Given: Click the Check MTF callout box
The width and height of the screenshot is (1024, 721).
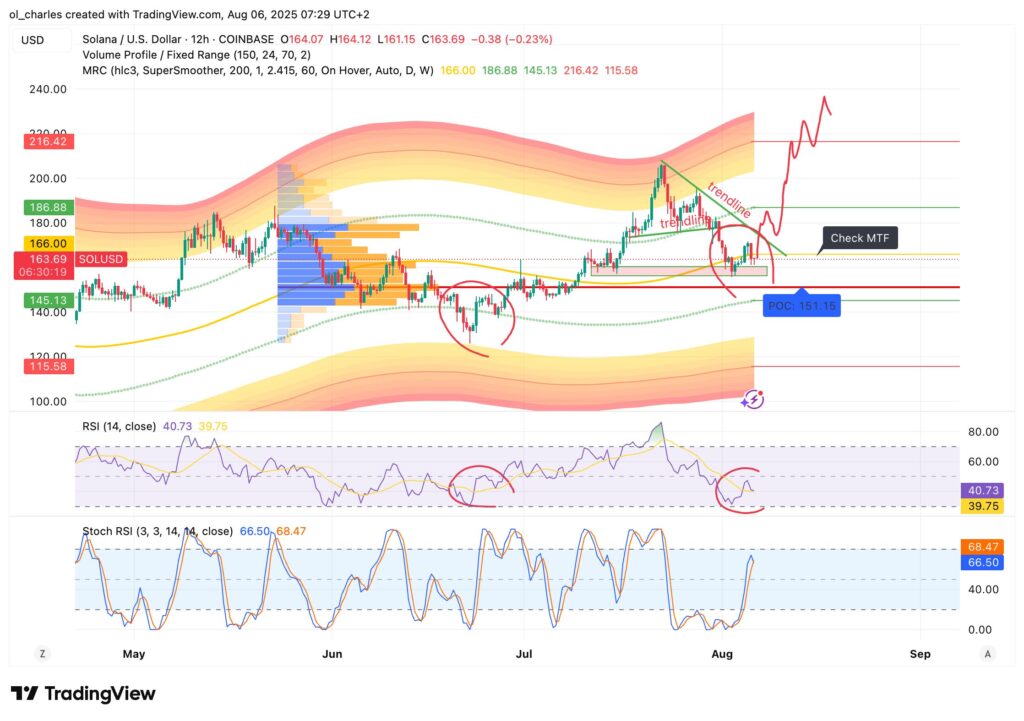Looking at the screenshot, I should point(861,238).
